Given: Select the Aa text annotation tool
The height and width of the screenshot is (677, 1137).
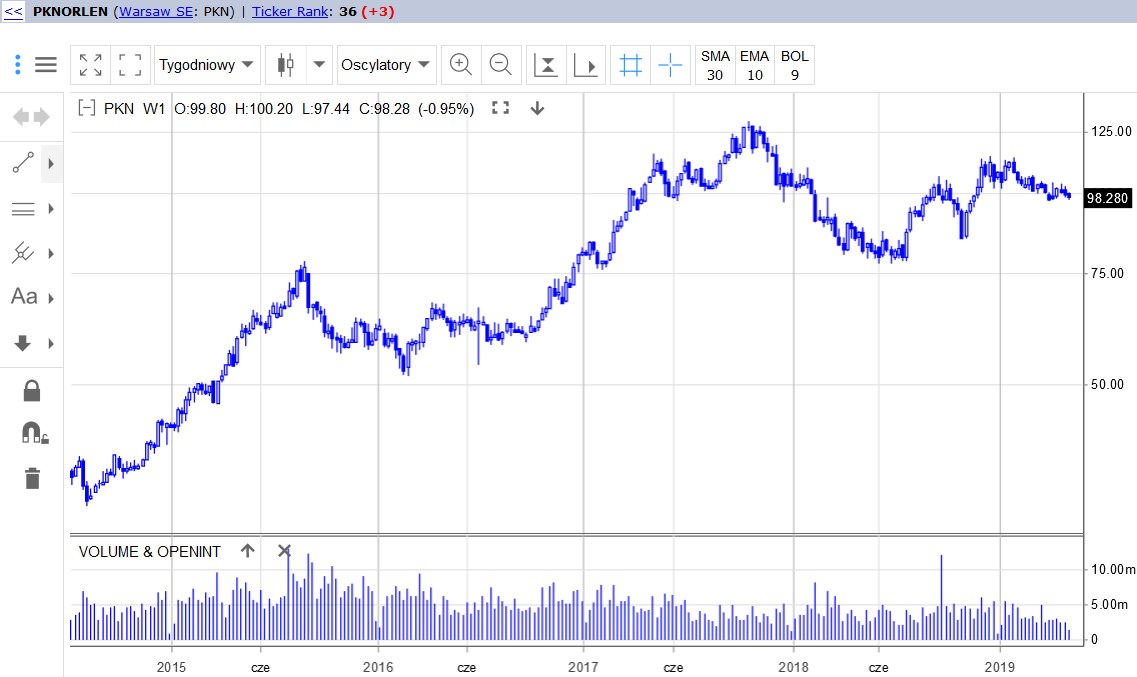Looking at the screenshot, I should [24, 296].
